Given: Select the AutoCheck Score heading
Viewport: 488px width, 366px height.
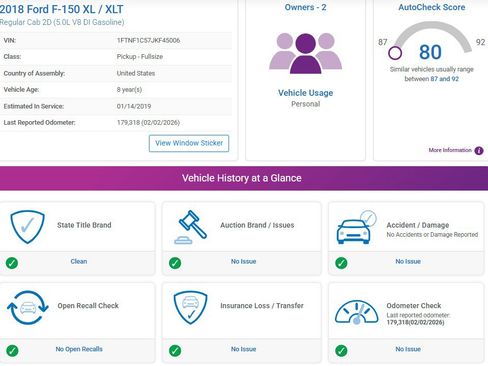Looking at the screenshot, I should (x=432, y=7).
